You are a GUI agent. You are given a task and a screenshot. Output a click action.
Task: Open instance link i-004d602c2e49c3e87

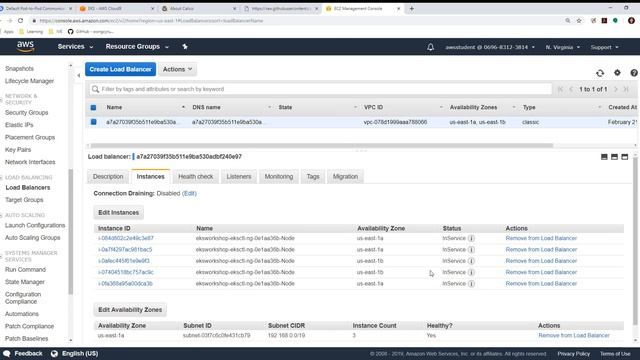click(126, 238)
